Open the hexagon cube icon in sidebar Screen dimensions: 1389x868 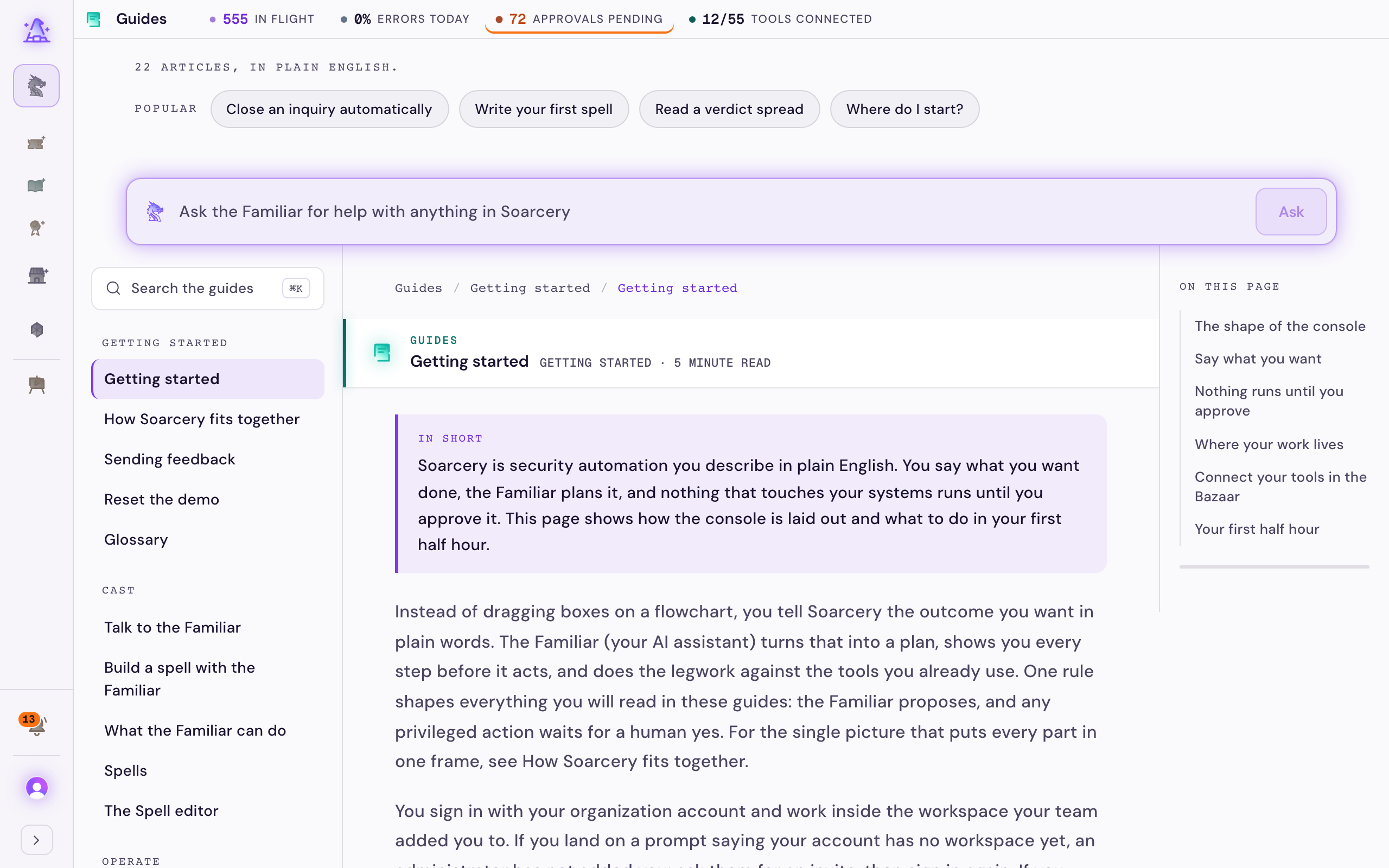pyautogui.click(x=36, y=329)
